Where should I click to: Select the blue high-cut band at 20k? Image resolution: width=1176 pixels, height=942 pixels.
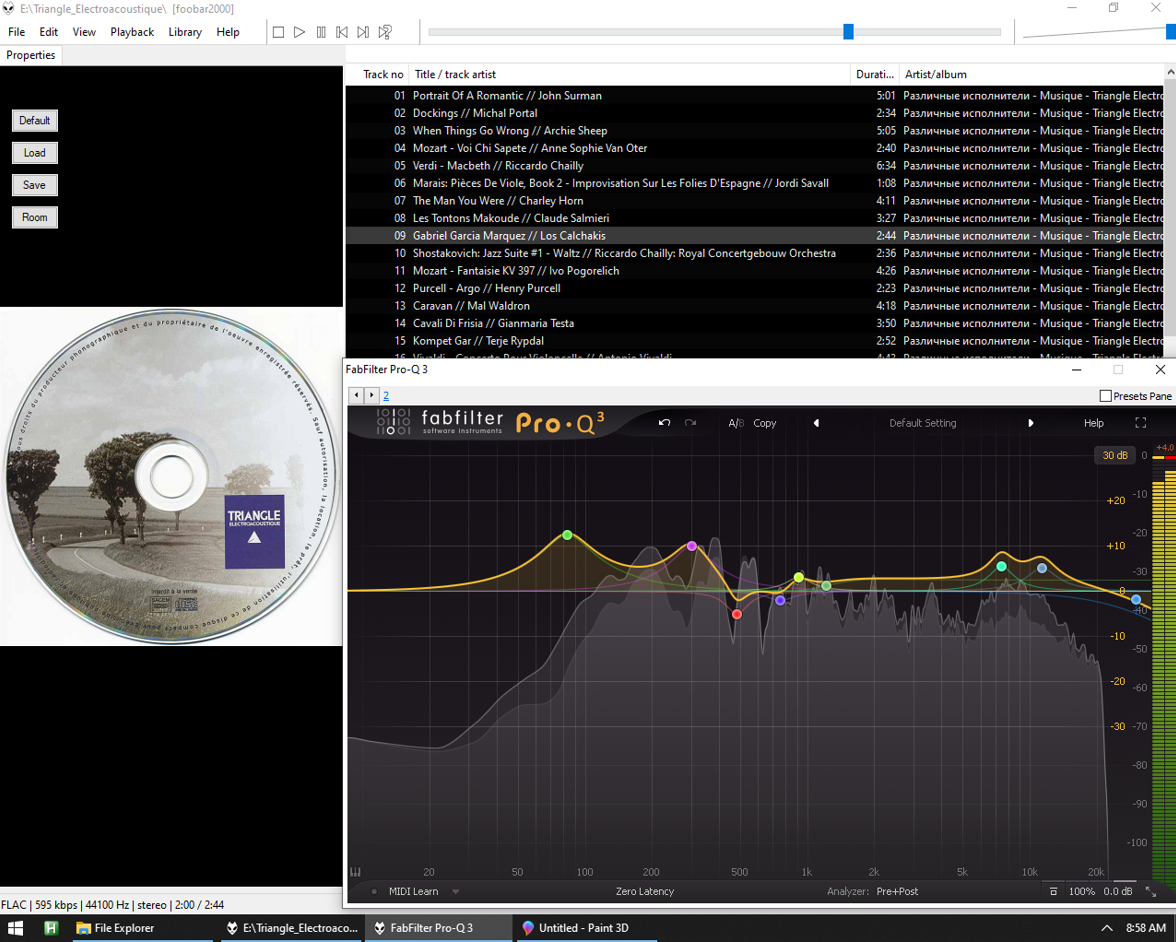(x=1136, y=599)
